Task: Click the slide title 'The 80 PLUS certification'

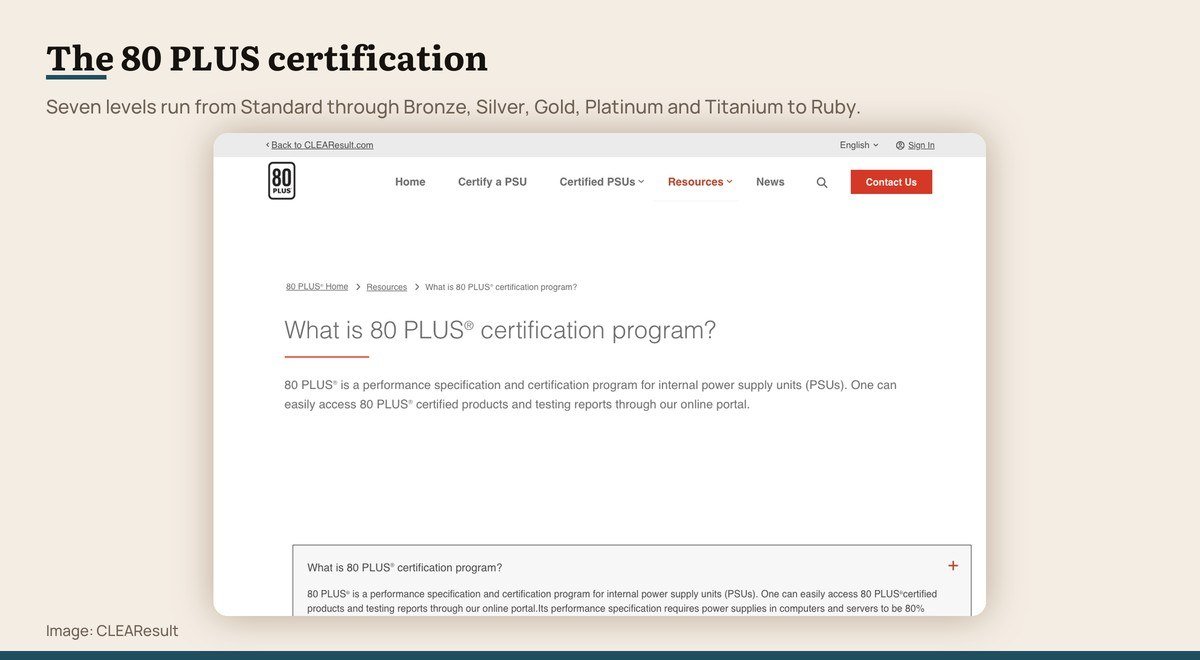Action: 267,58
